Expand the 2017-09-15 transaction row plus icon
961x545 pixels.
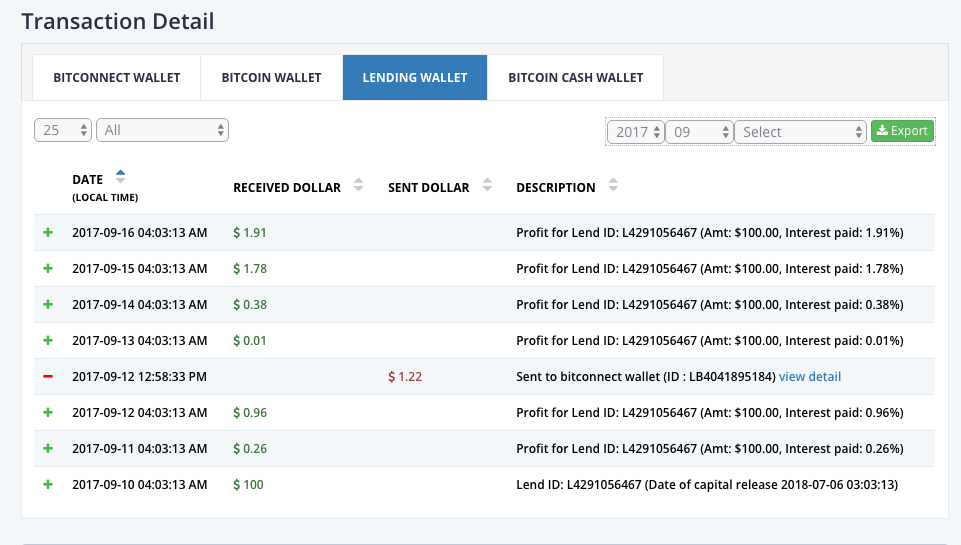tap(48, 269)
